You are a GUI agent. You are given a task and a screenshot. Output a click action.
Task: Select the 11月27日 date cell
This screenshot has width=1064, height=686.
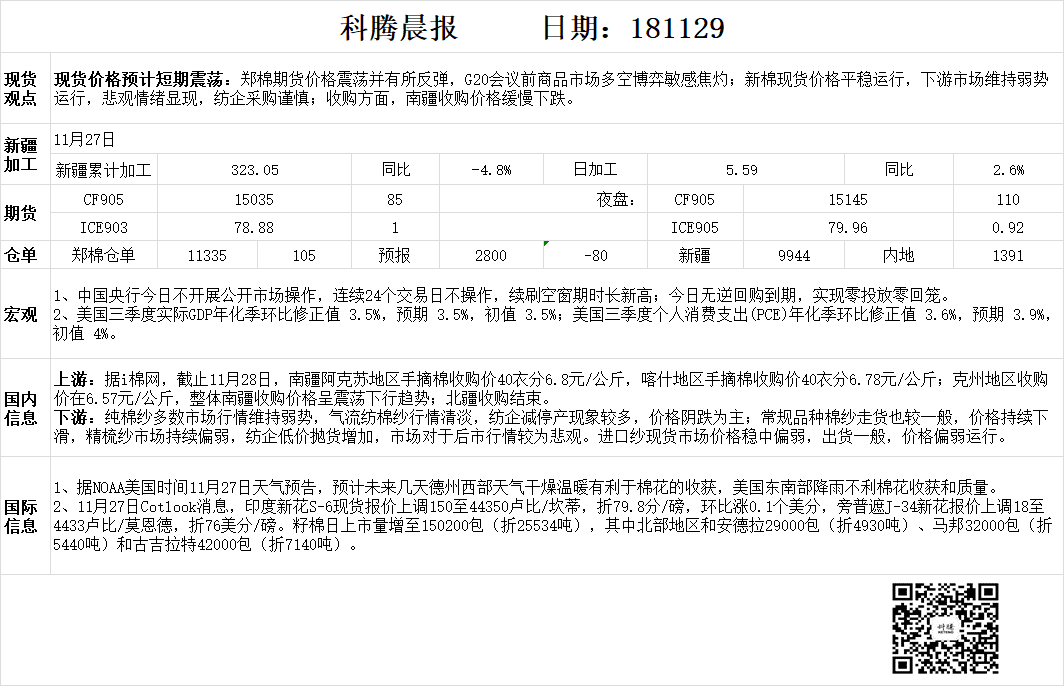[x=85, y=140]
